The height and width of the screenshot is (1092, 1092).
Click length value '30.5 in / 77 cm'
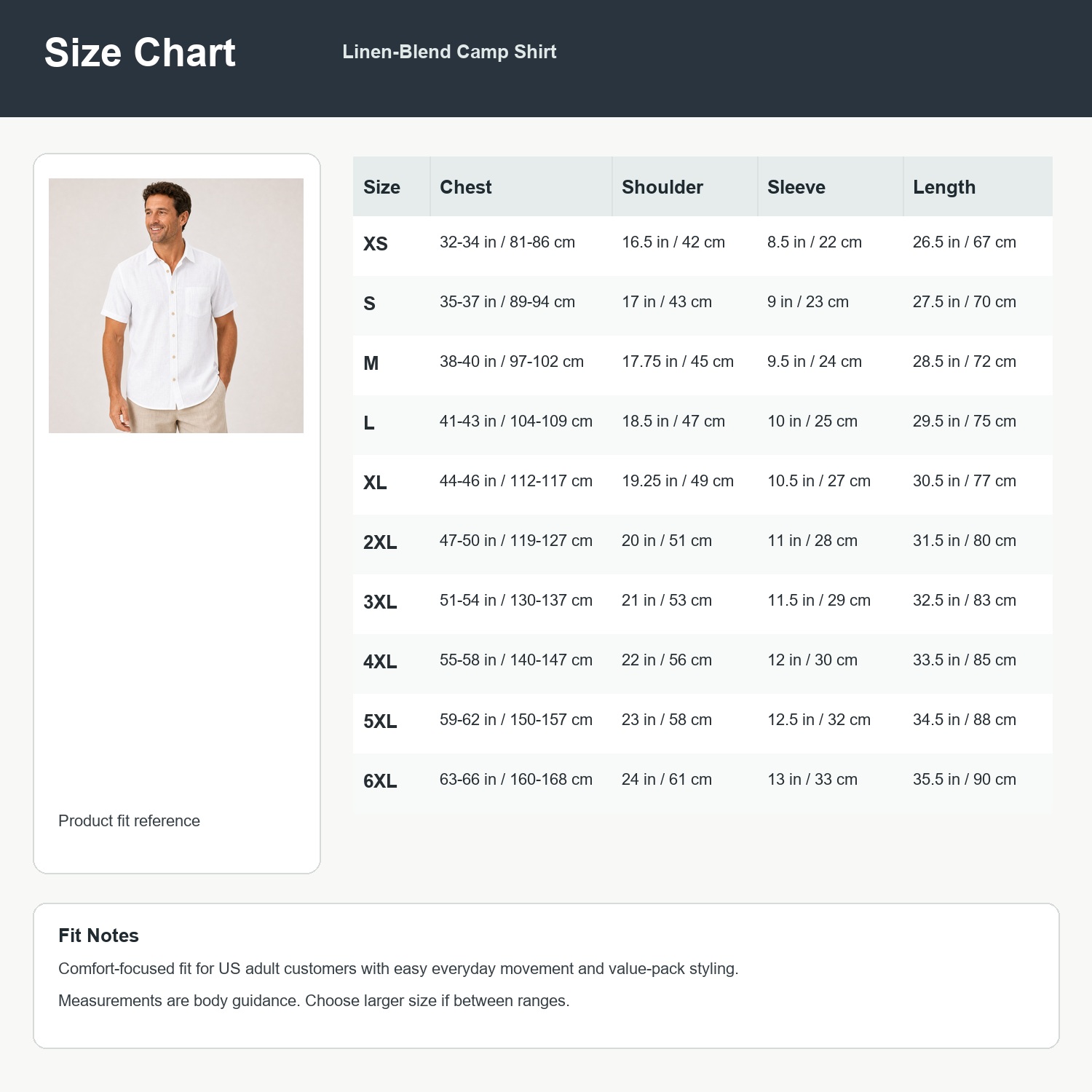(965, 481)
